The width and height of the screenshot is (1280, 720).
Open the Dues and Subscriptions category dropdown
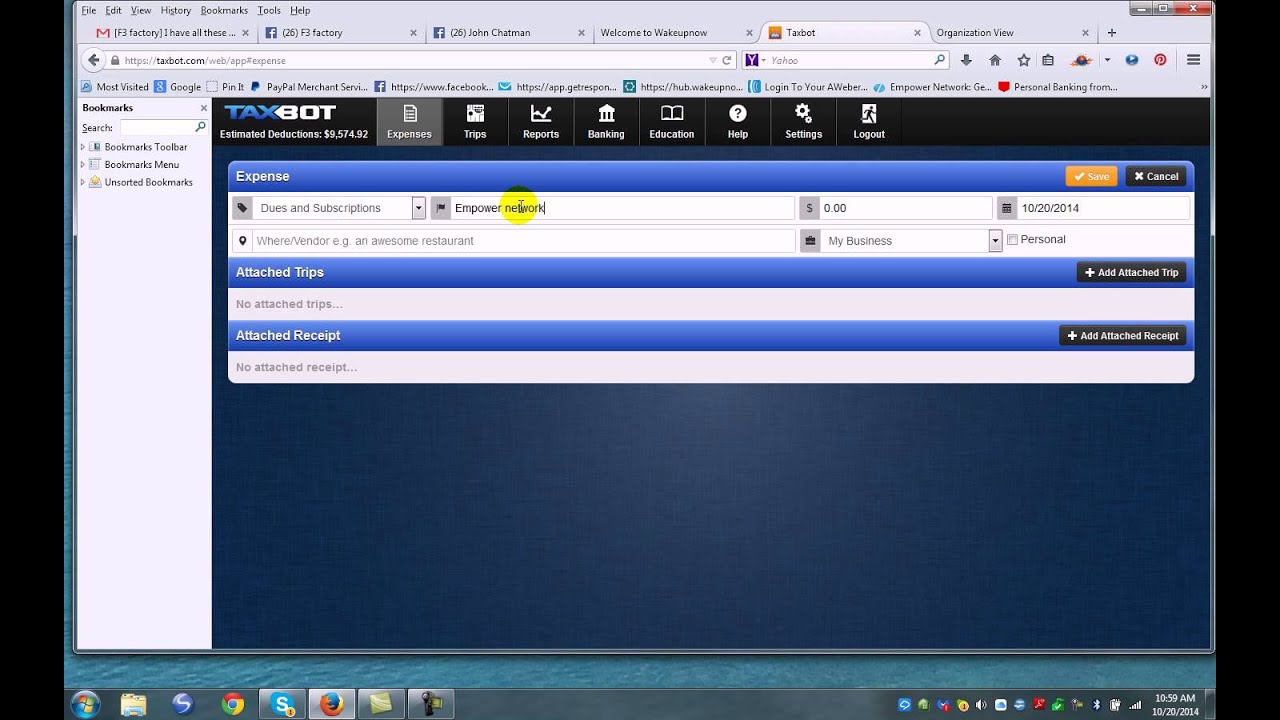[x=418, y=208]
